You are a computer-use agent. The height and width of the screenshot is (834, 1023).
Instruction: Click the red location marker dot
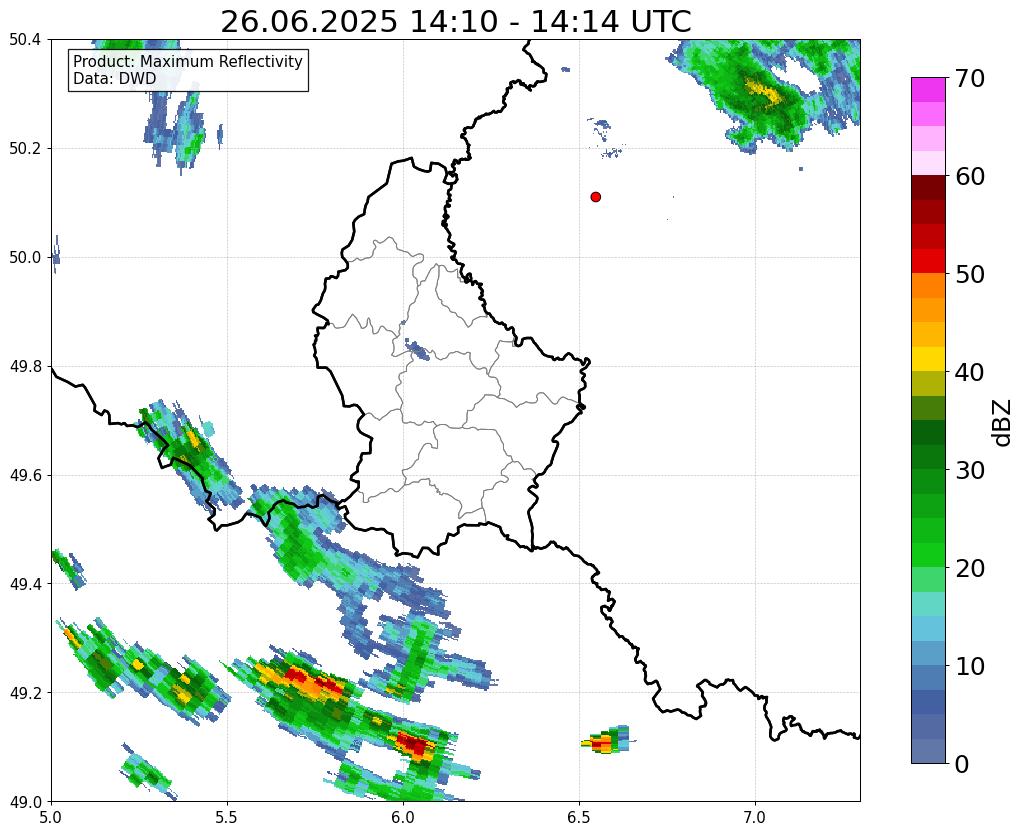(595, 197)
